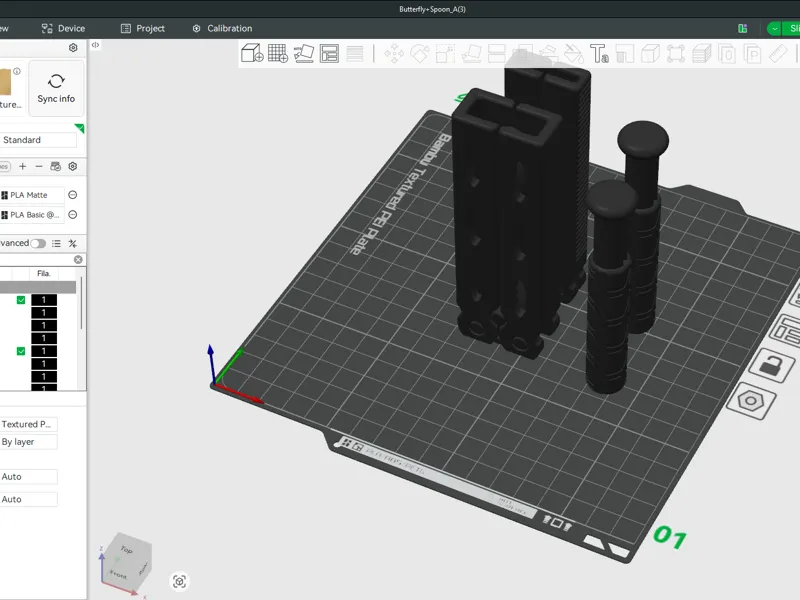Select the Text shape tool icon

[599, 54]
